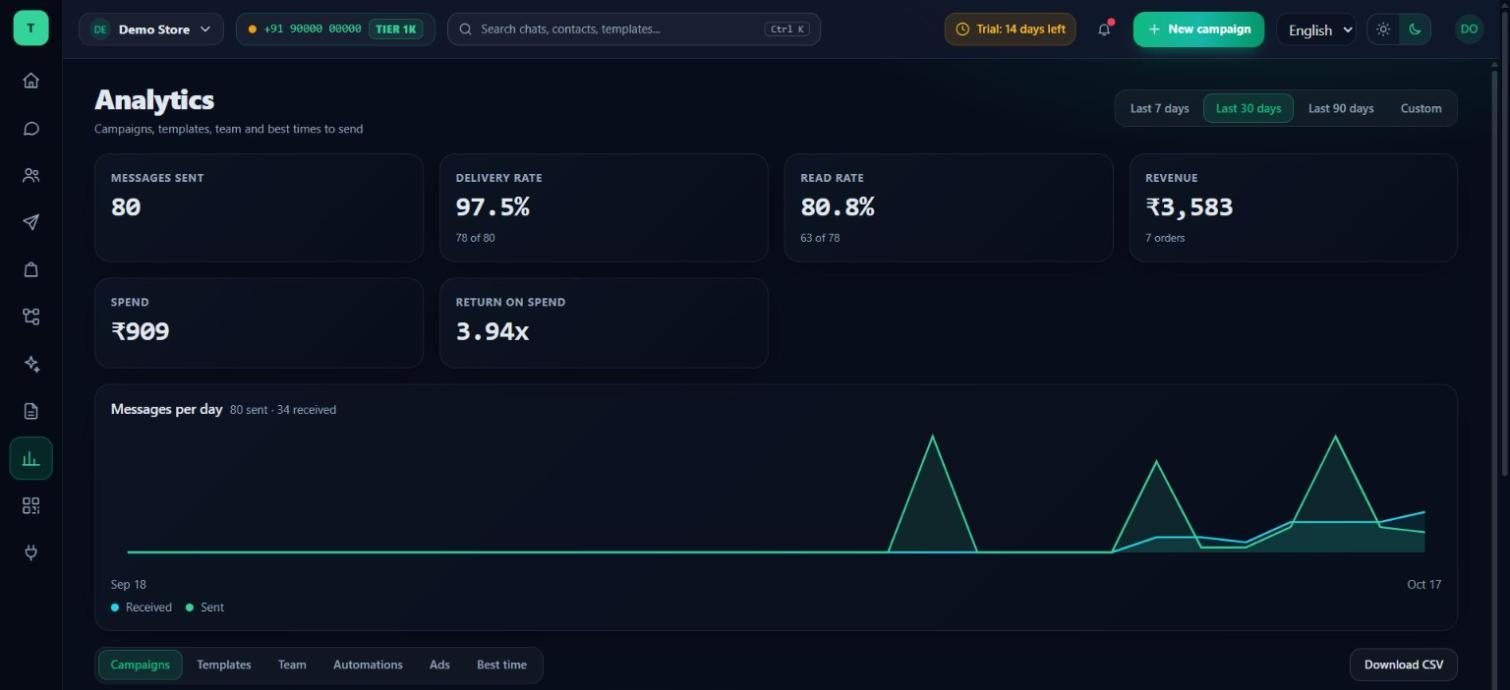Image resolution: width=1510 pixels, height=690 pixels.
Task: Open the shopping bag icon in sidebar
Action: 31,269
